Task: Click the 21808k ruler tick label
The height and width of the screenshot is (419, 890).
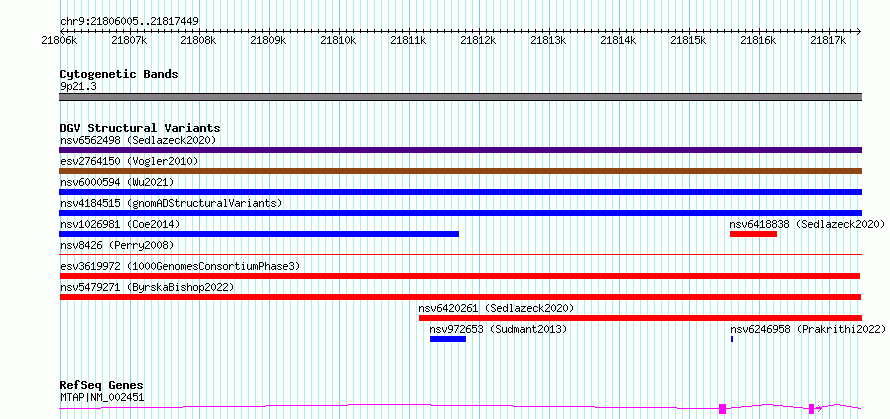Action: coord(199,40)
